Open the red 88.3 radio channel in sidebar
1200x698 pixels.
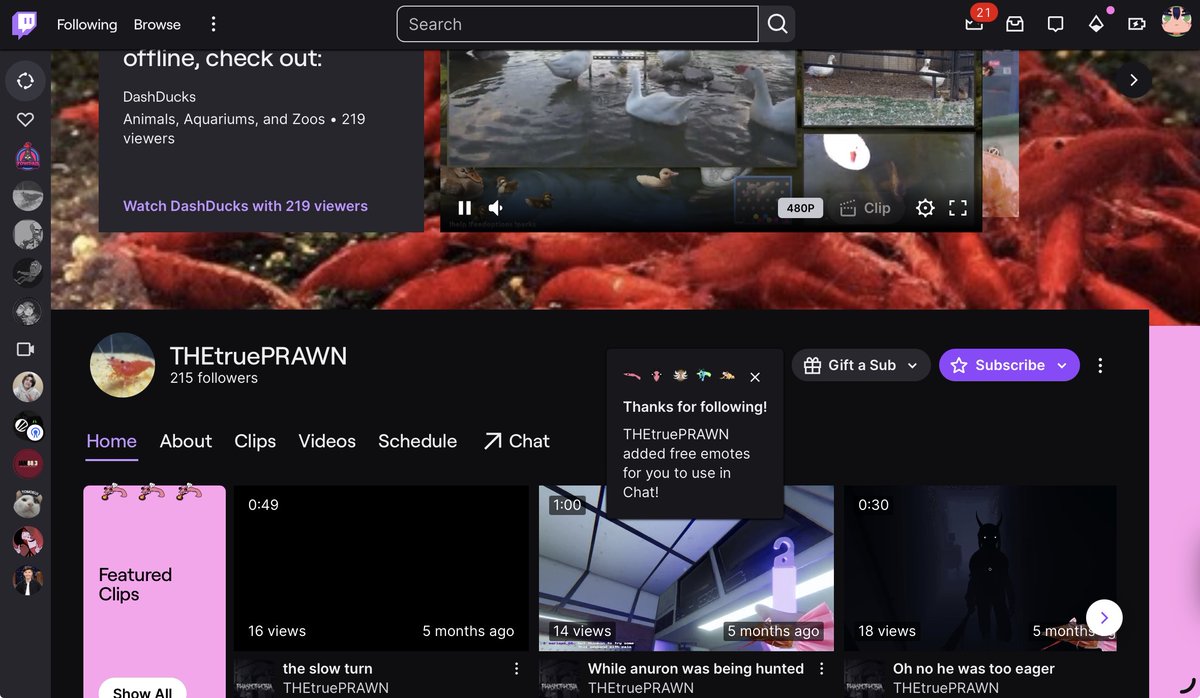click(x=27, y=464)
